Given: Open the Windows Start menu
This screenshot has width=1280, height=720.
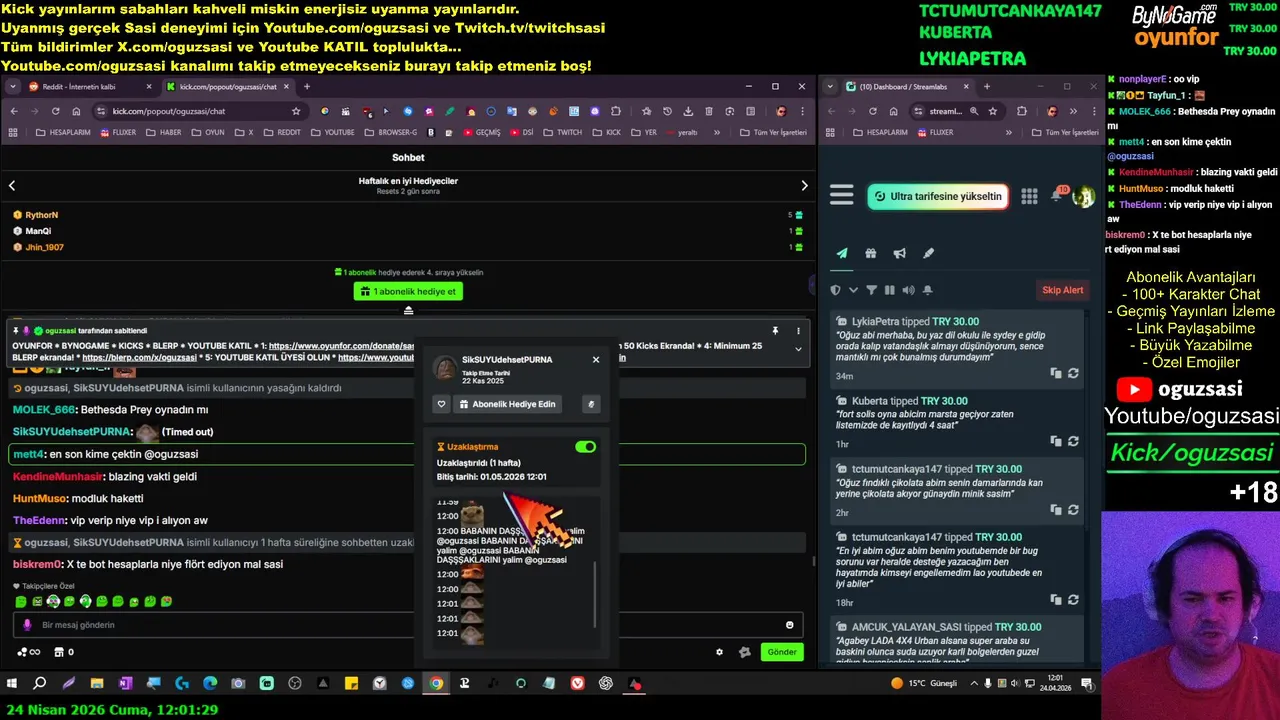Looking at the screenshot, I should (12, 684).
